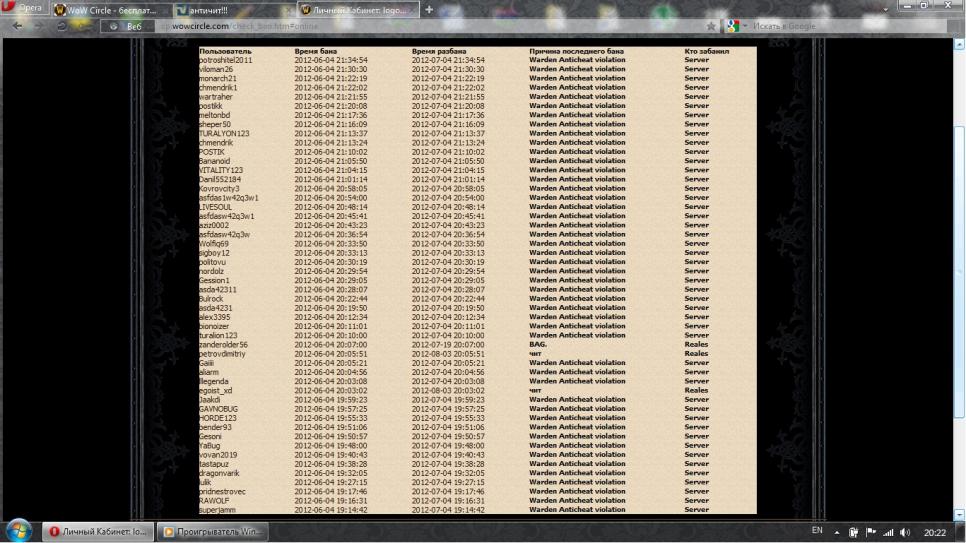Expand the Google search engine dropdown
This screenshot has width=966, height=543.
tap(736, 26)
